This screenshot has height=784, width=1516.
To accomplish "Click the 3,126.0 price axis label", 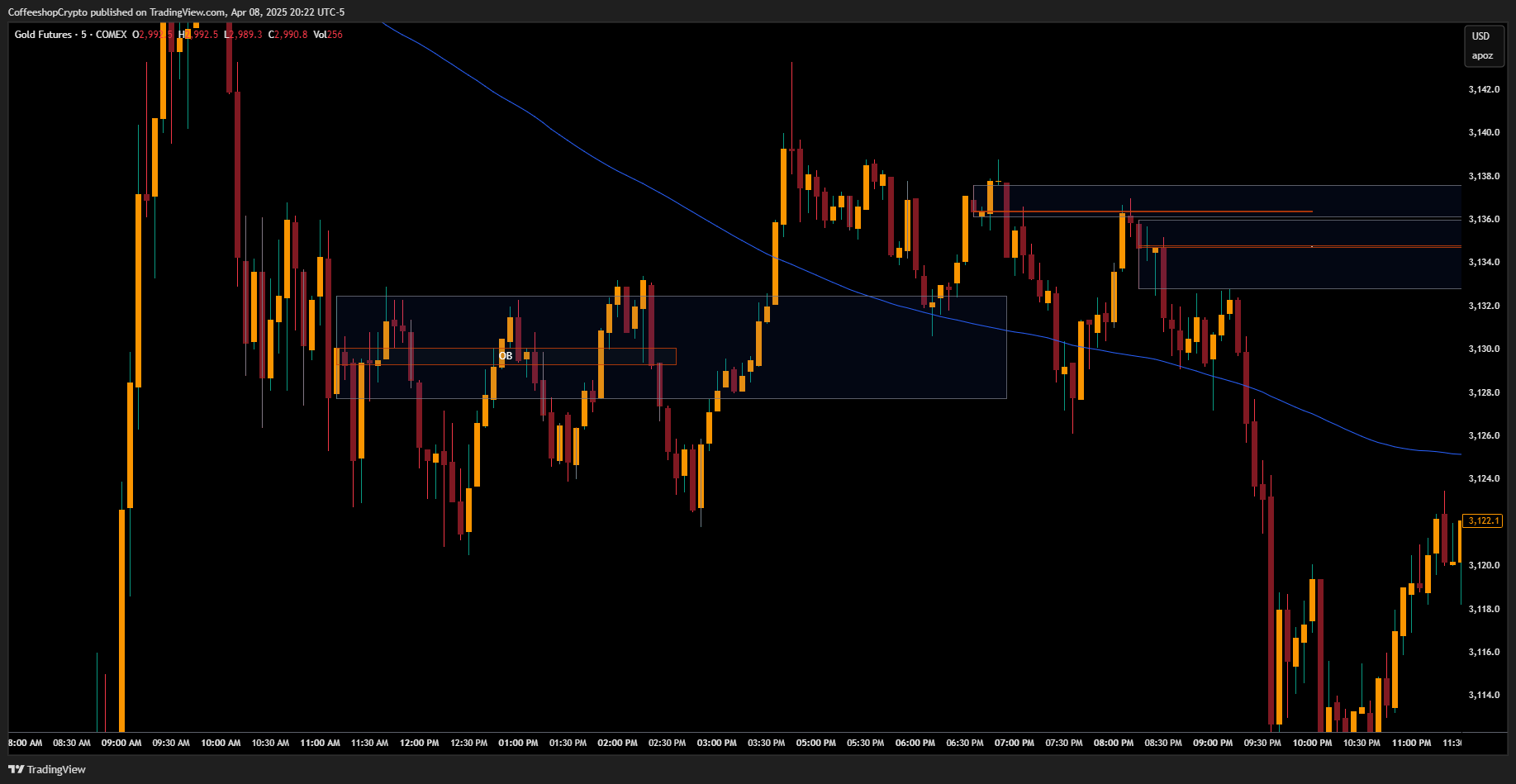I will click(x=1484, y=435).
